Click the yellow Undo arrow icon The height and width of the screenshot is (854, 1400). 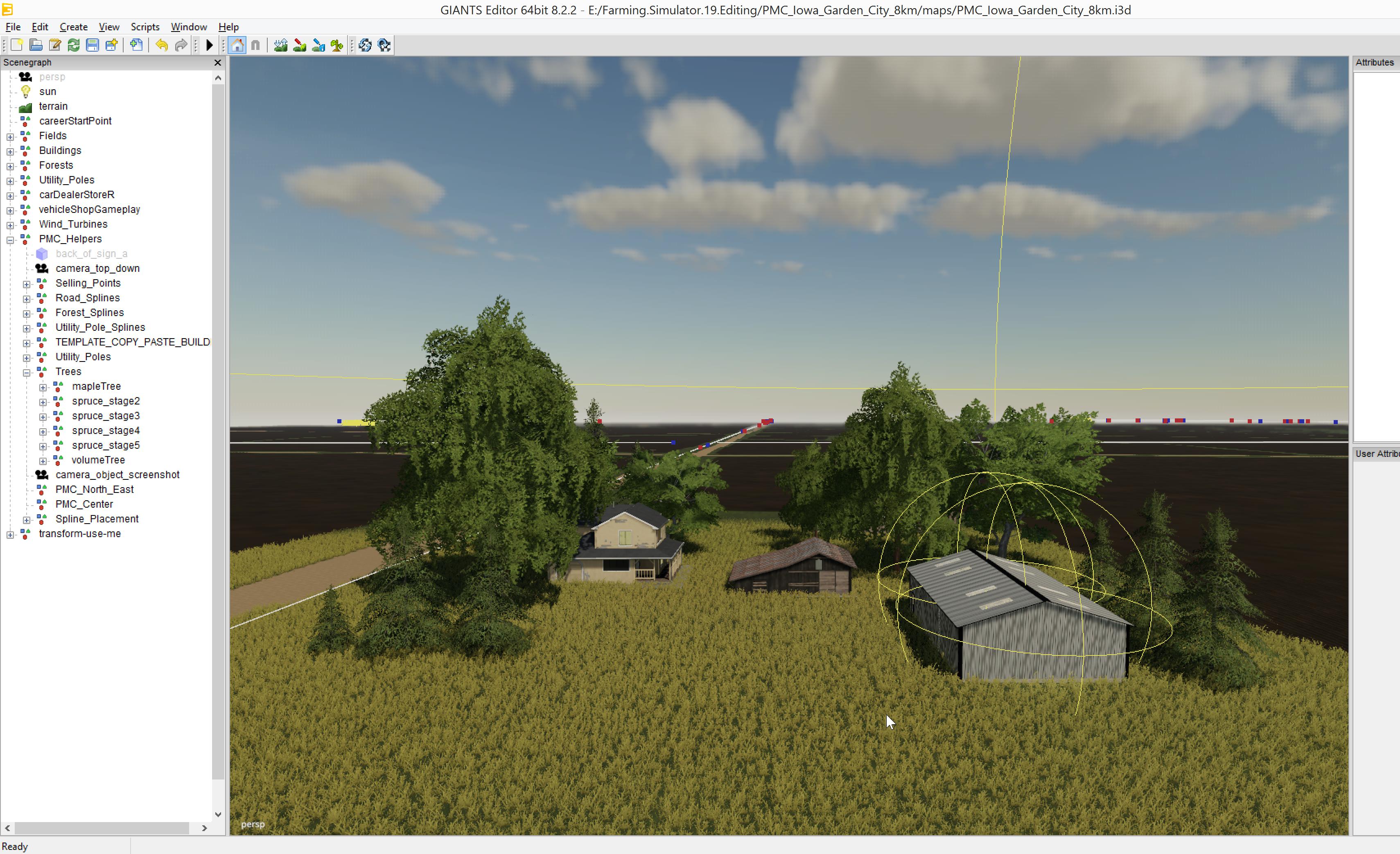[162, 45]
